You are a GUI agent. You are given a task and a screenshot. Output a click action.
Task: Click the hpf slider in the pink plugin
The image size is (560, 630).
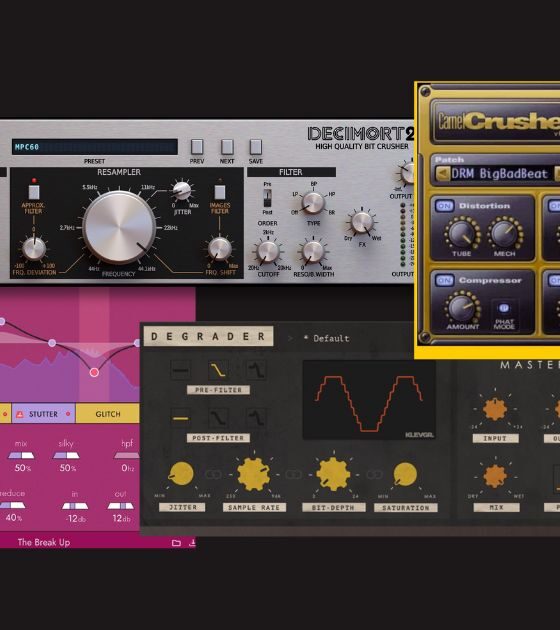tap(127, 456)
